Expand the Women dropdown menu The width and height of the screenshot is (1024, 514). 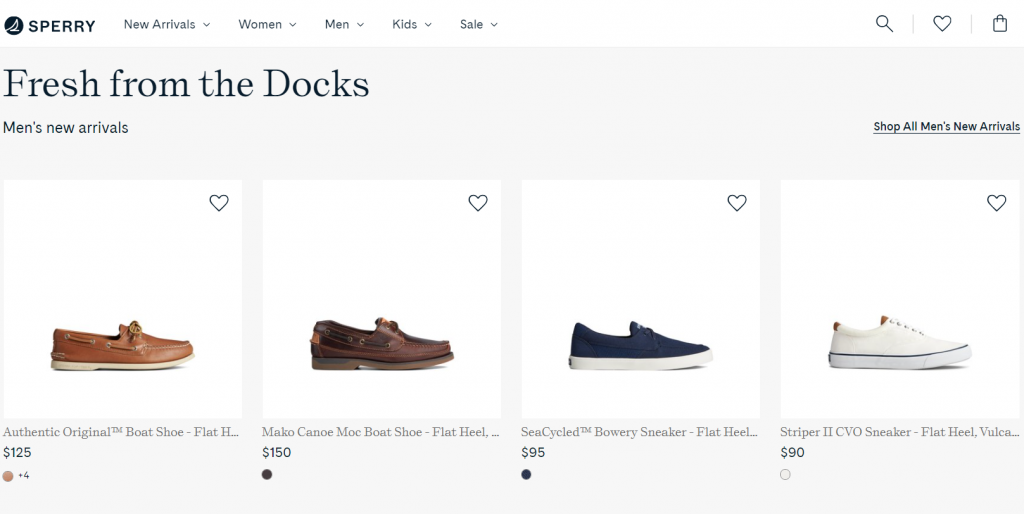pyautogui.click(x=267, y=24)
